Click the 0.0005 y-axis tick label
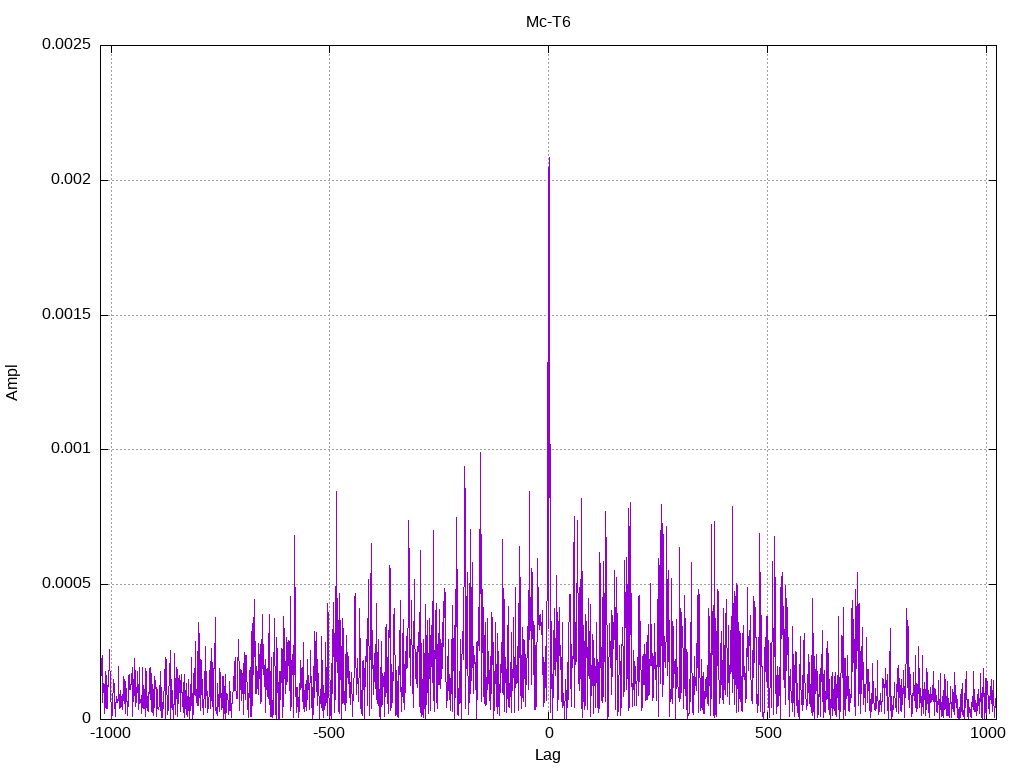Image resolution: width=1024 pixels, height=768 pixels. point(66,583)
